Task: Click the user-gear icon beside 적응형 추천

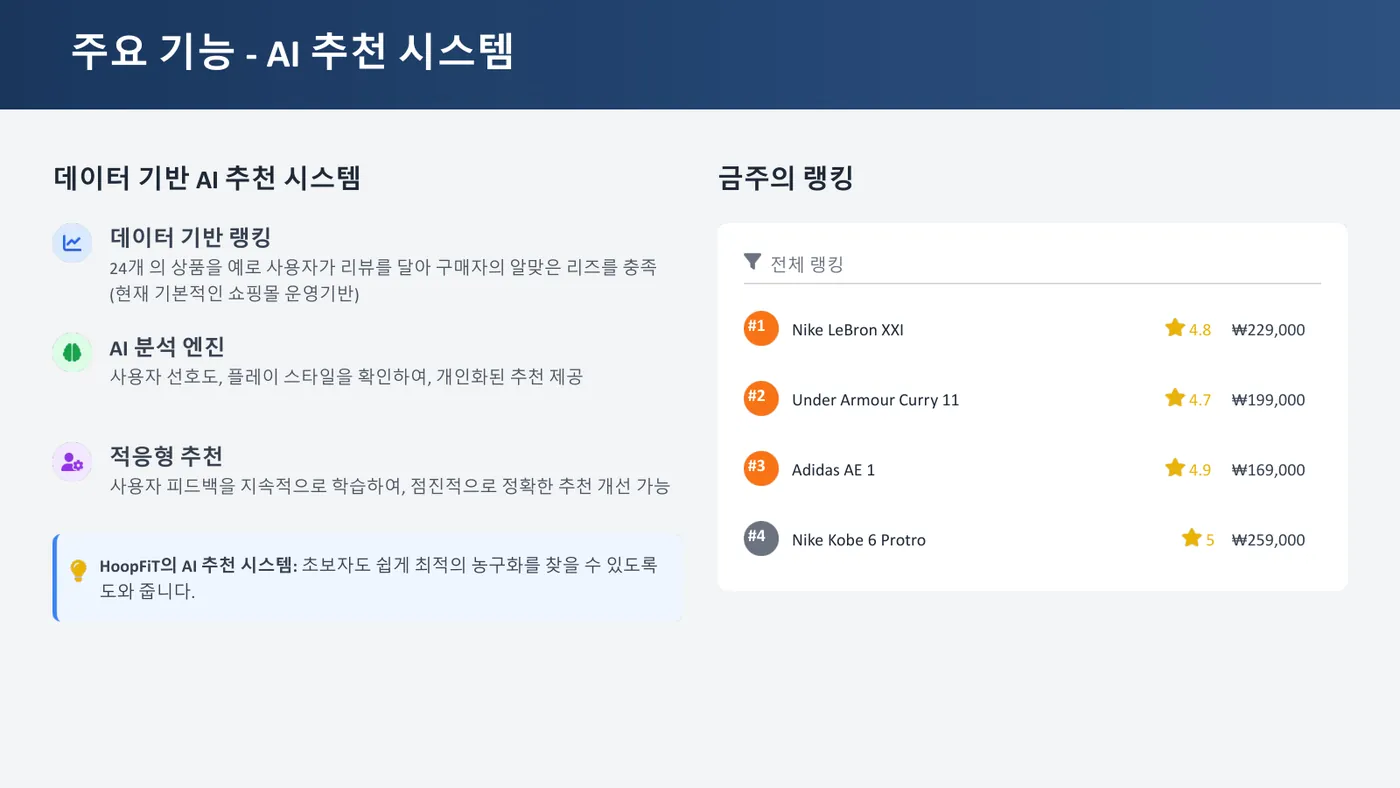Action: tap(72, 462)
